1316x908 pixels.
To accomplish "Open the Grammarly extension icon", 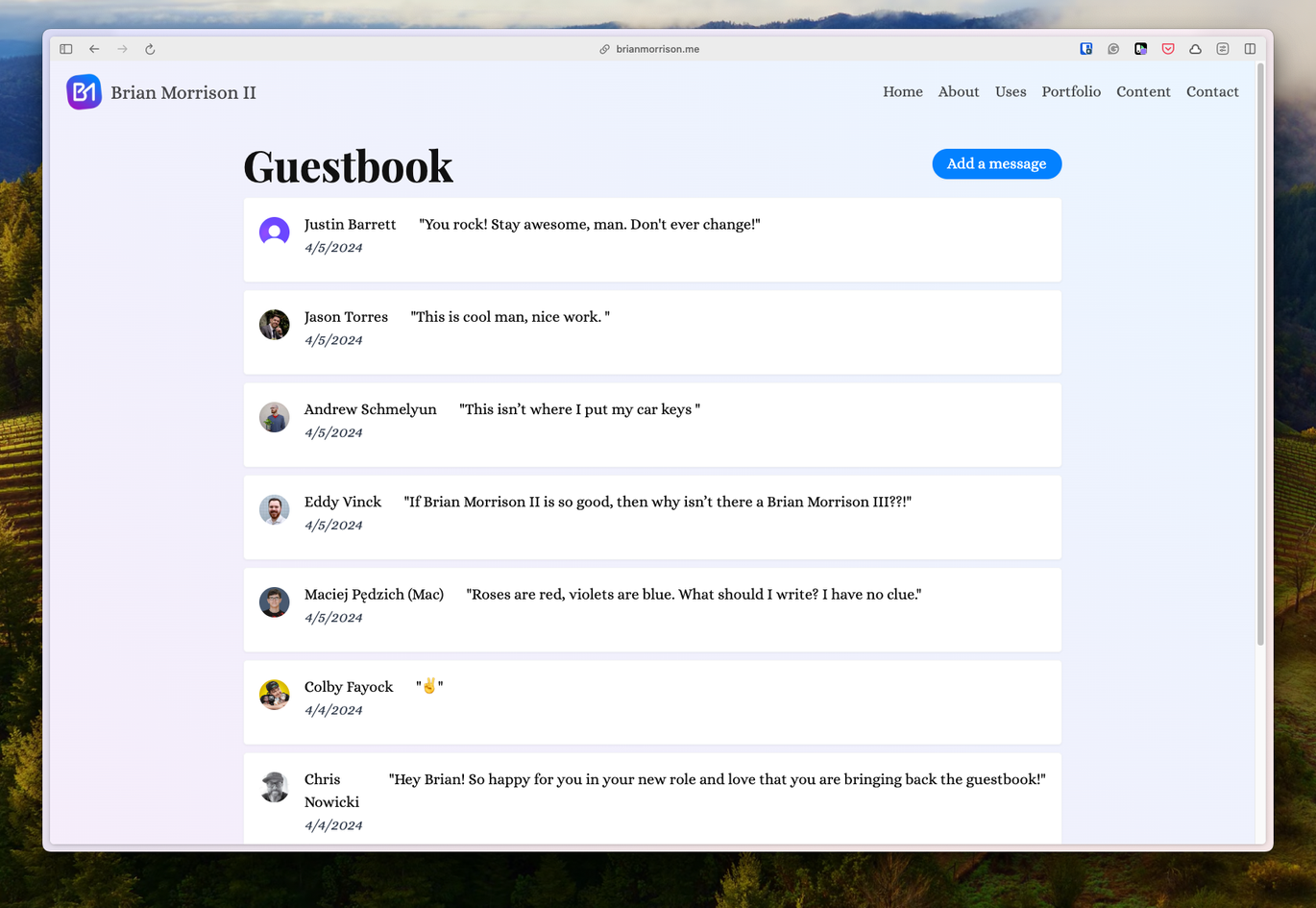I will click(x=1113, y=49).
